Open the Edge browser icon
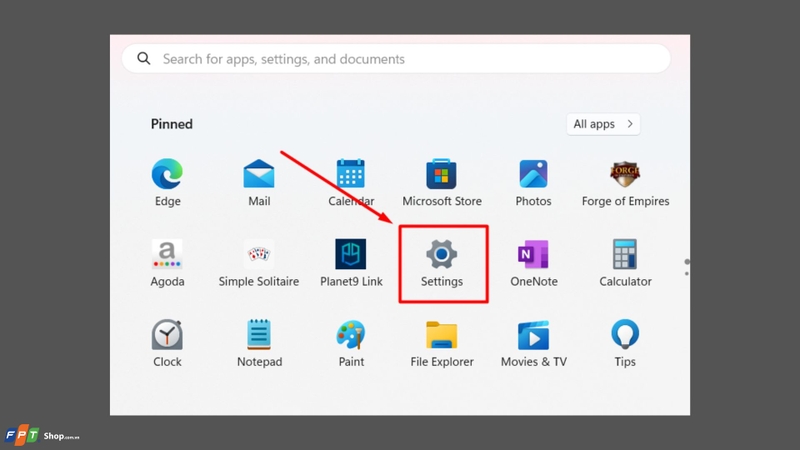 (167, 174)
